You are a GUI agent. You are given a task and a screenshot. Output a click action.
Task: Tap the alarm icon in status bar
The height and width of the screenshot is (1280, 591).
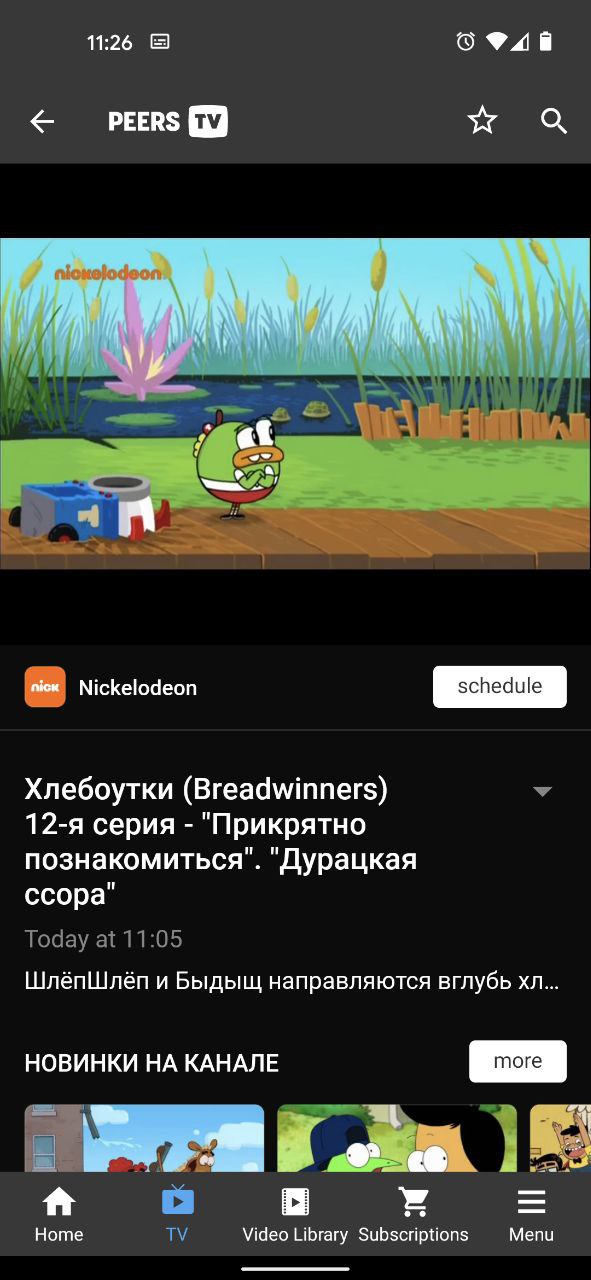coord(465,42)
